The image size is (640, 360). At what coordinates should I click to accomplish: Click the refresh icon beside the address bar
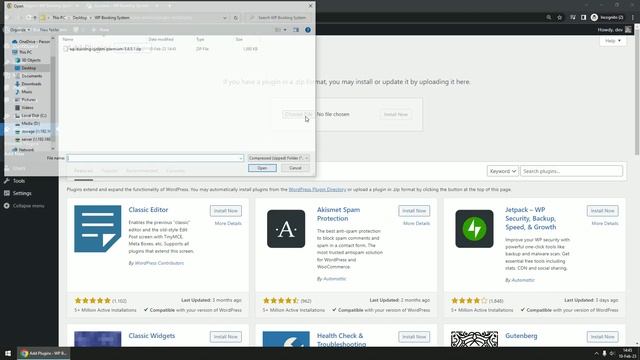coord(236,18)
